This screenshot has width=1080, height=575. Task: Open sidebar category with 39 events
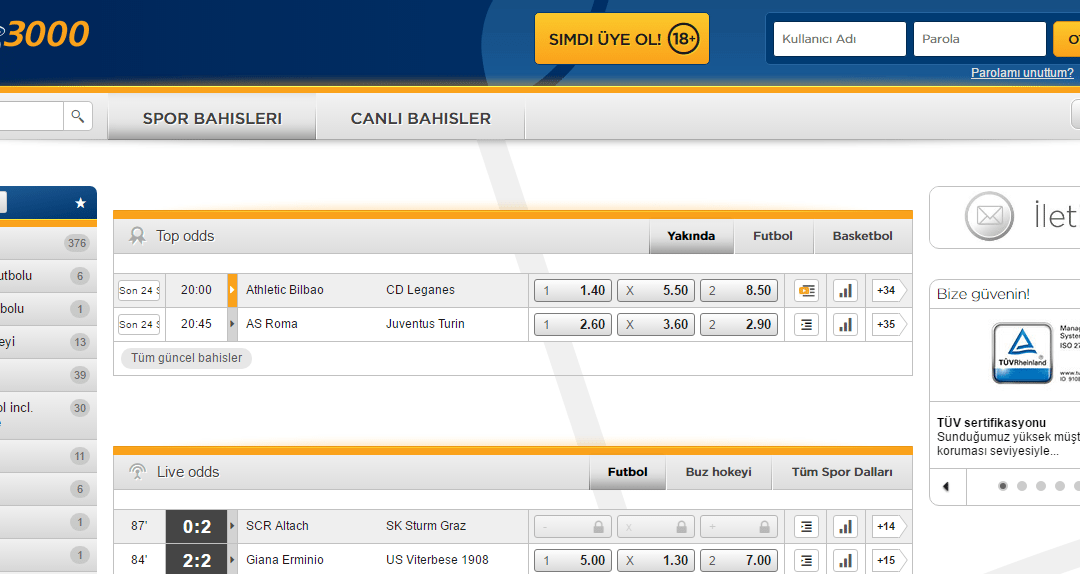[x=48, y=375]
